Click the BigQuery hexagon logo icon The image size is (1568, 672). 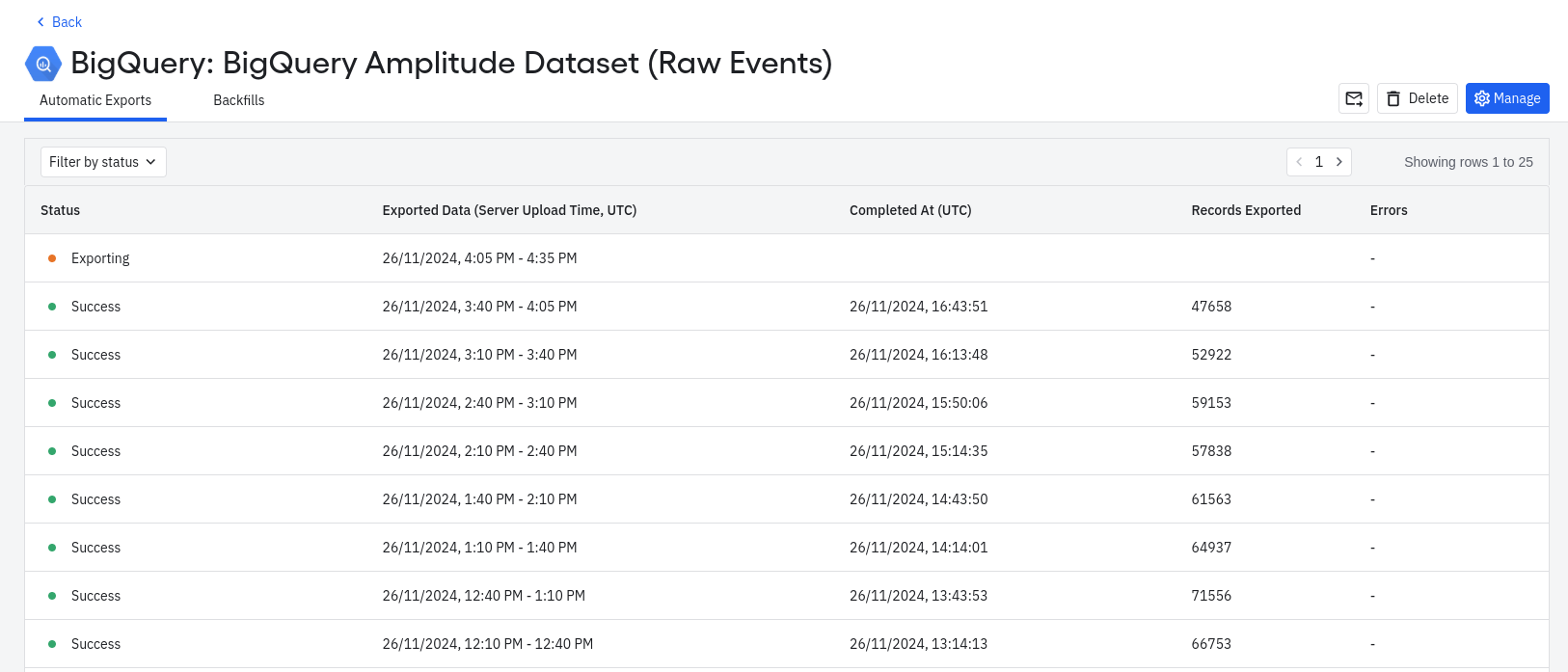point(43,65)
